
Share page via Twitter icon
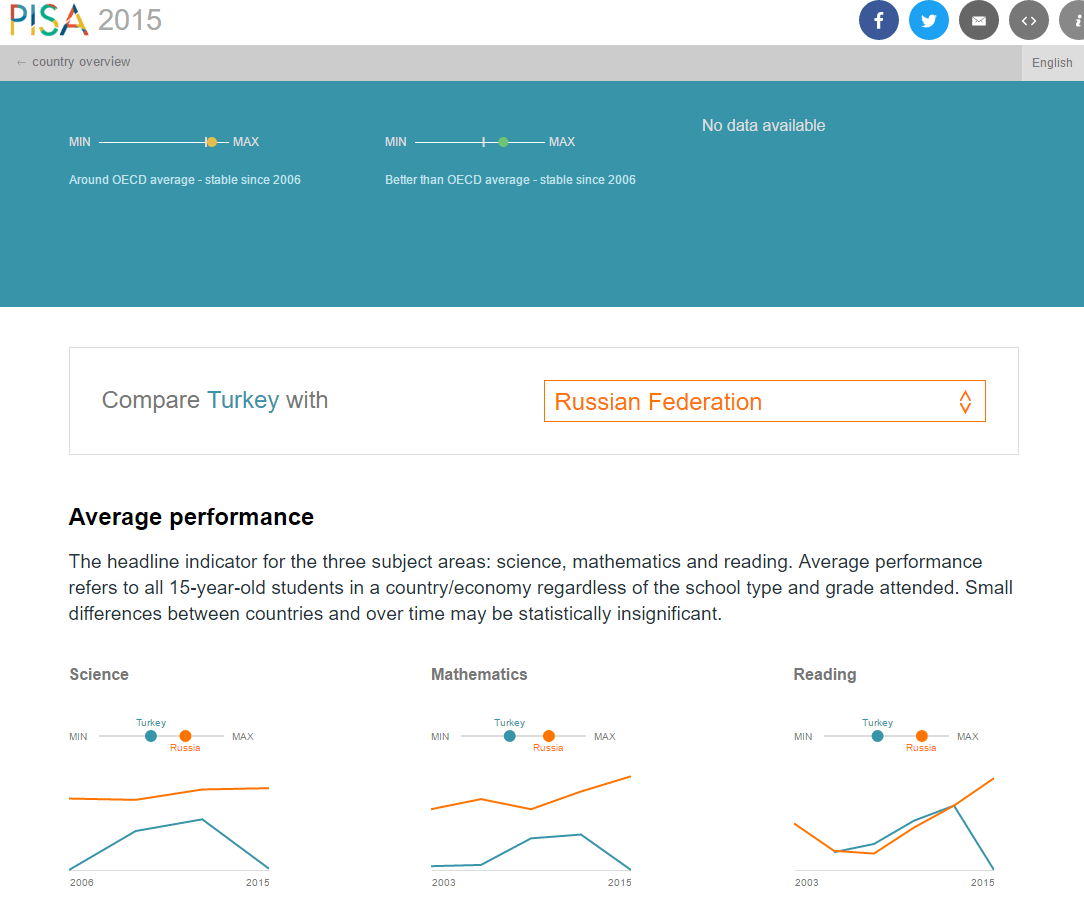(x=928, y=20)
